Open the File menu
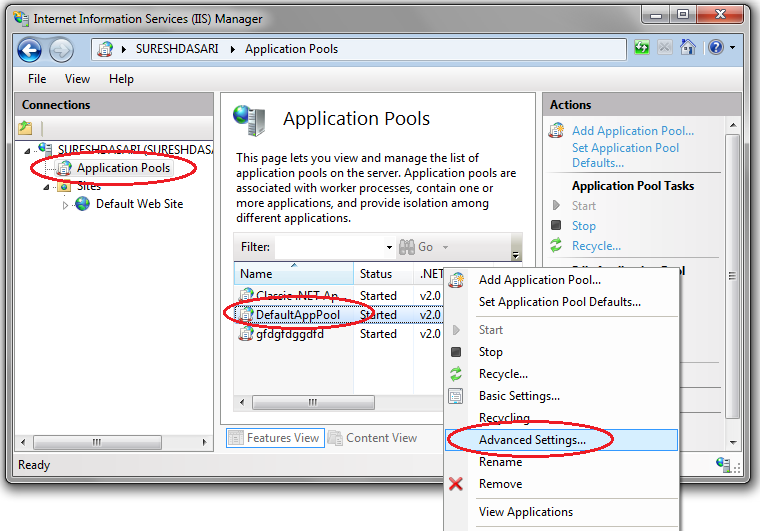The height and width of the screenshot is (531, 760). pos(37,79)
